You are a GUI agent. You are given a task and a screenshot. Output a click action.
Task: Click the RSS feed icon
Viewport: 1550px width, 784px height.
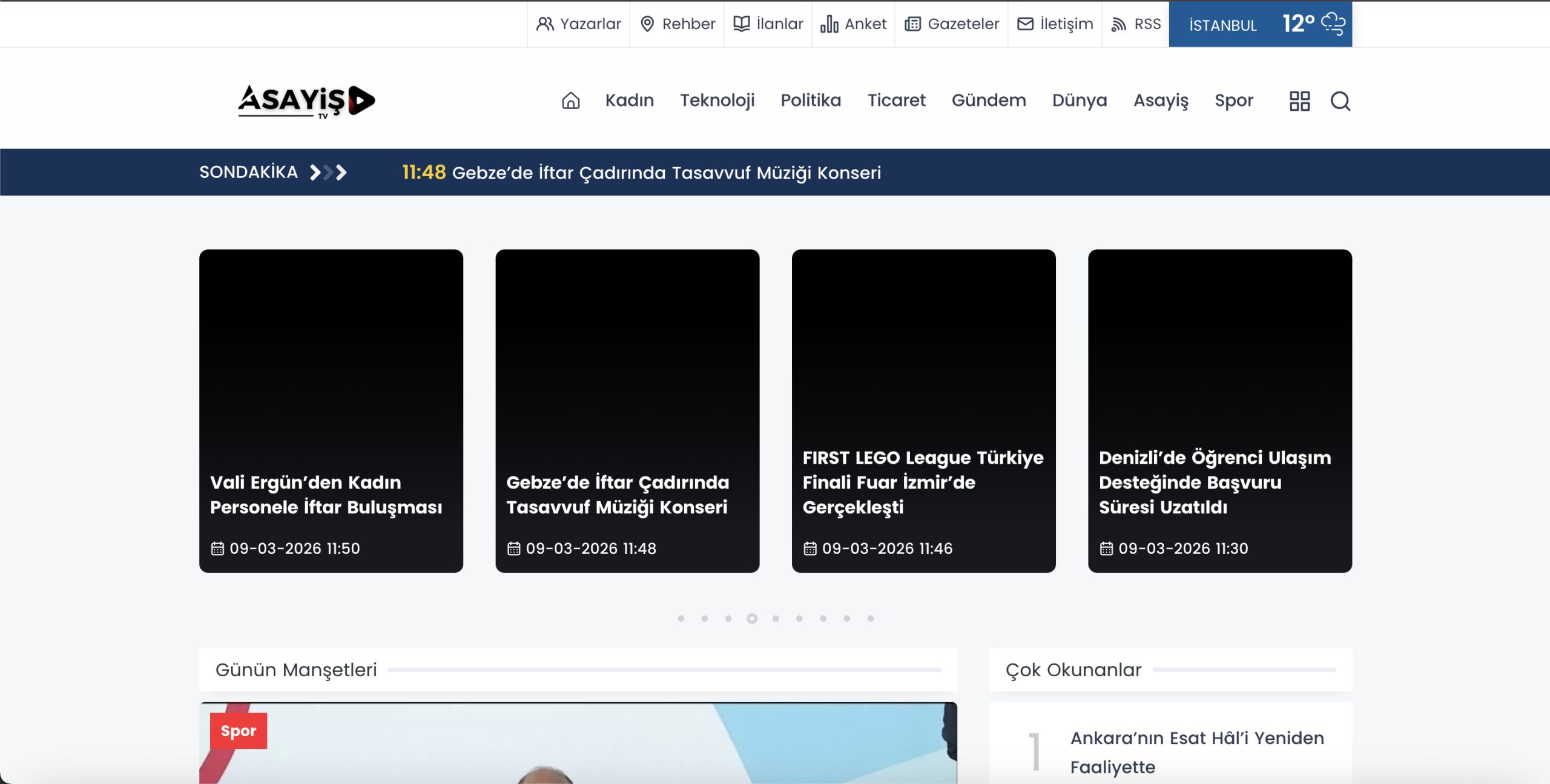pyautogui.click(x=1118, y=24)
